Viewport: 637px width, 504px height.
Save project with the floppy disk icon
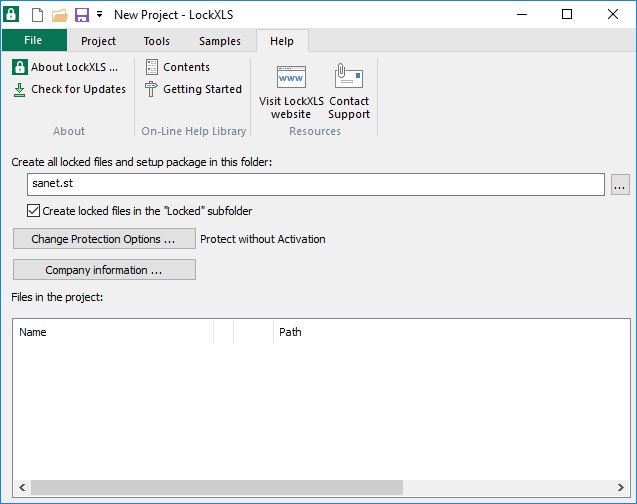point(82,15)
